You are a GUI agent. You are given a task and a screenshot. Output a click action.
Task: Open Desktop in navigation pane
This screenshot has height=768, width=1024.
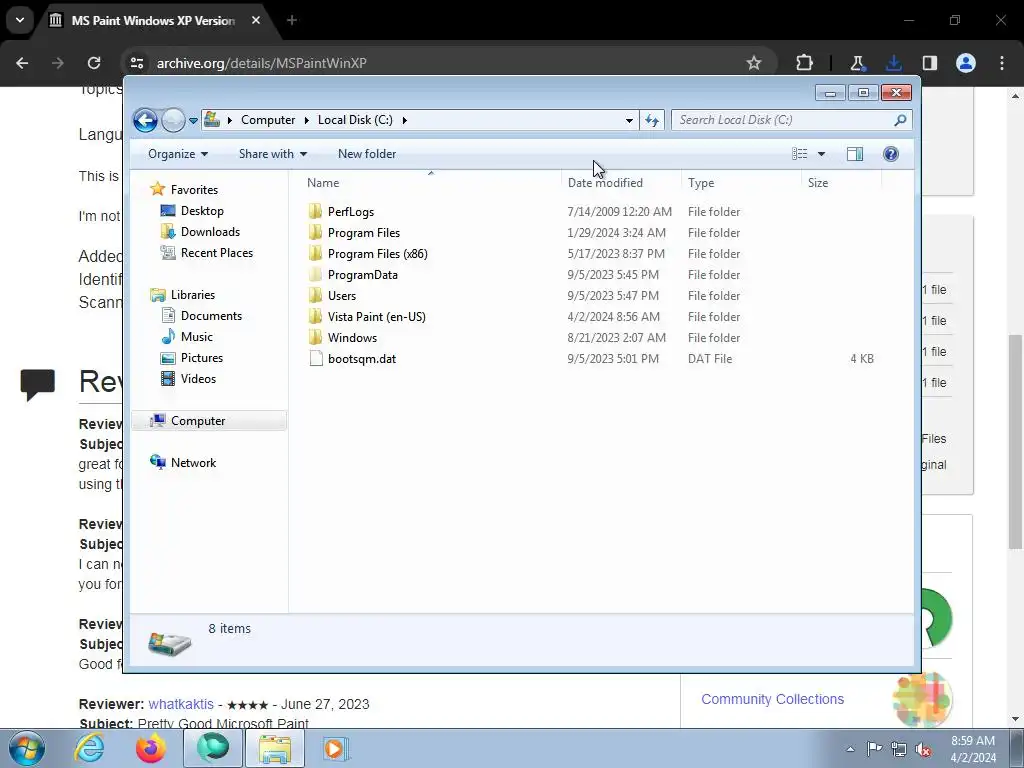[202, 211]
